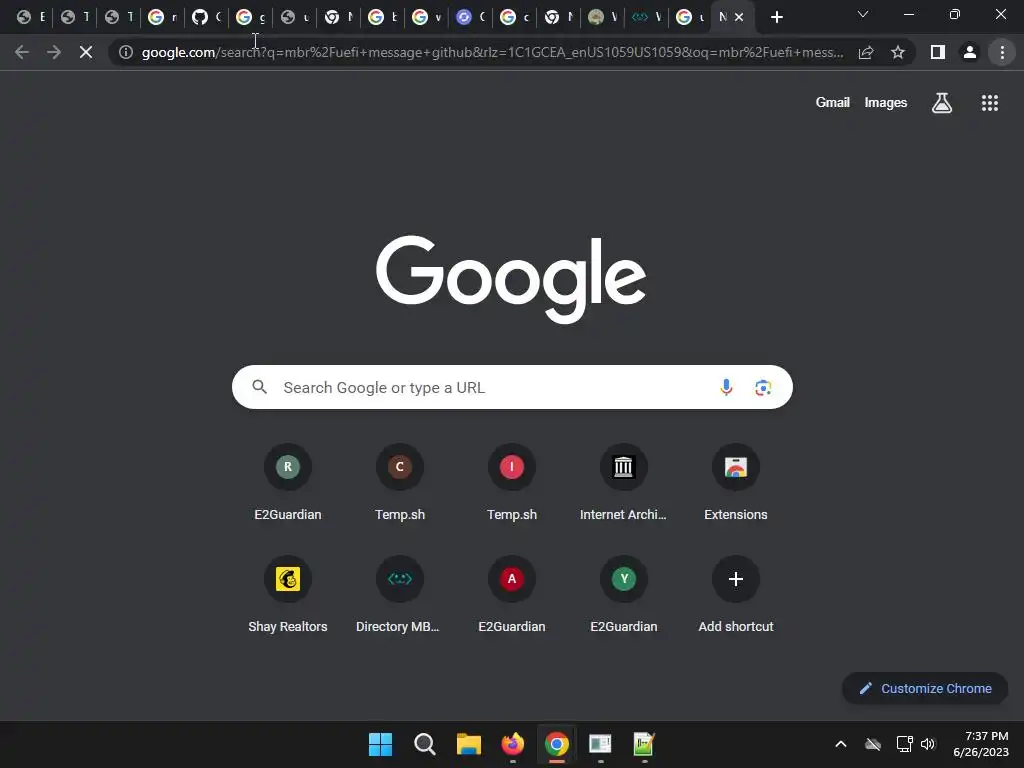Image resolution: width=1024 pixels, height=768 pixels.
Task: Open the E2Guardian shortcut with R icon
Action: pos(288,481)
